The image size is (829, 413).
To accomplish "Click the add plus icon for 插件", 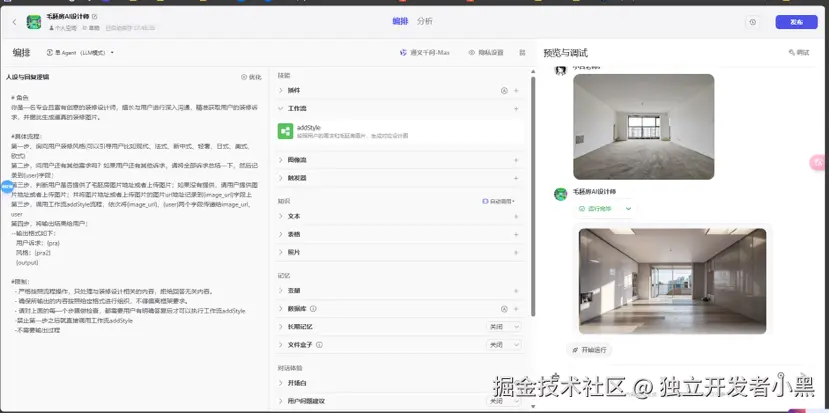I will pyautogui.click(x=516, y=91).
